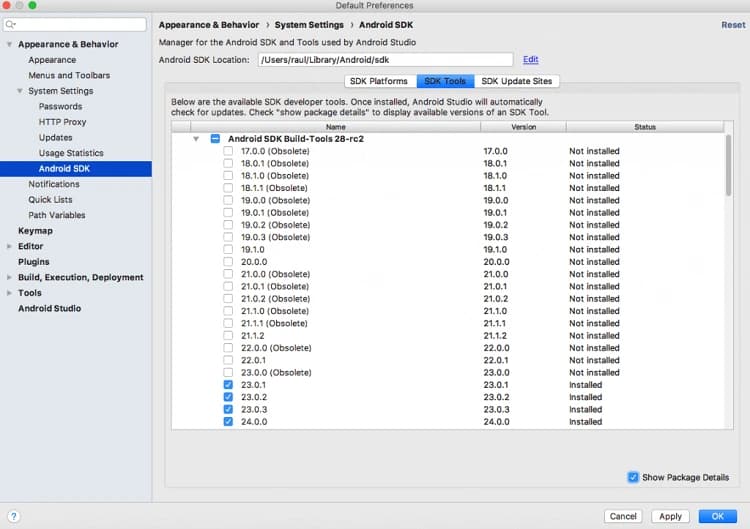Focus the preferences search field

(75, 24)
